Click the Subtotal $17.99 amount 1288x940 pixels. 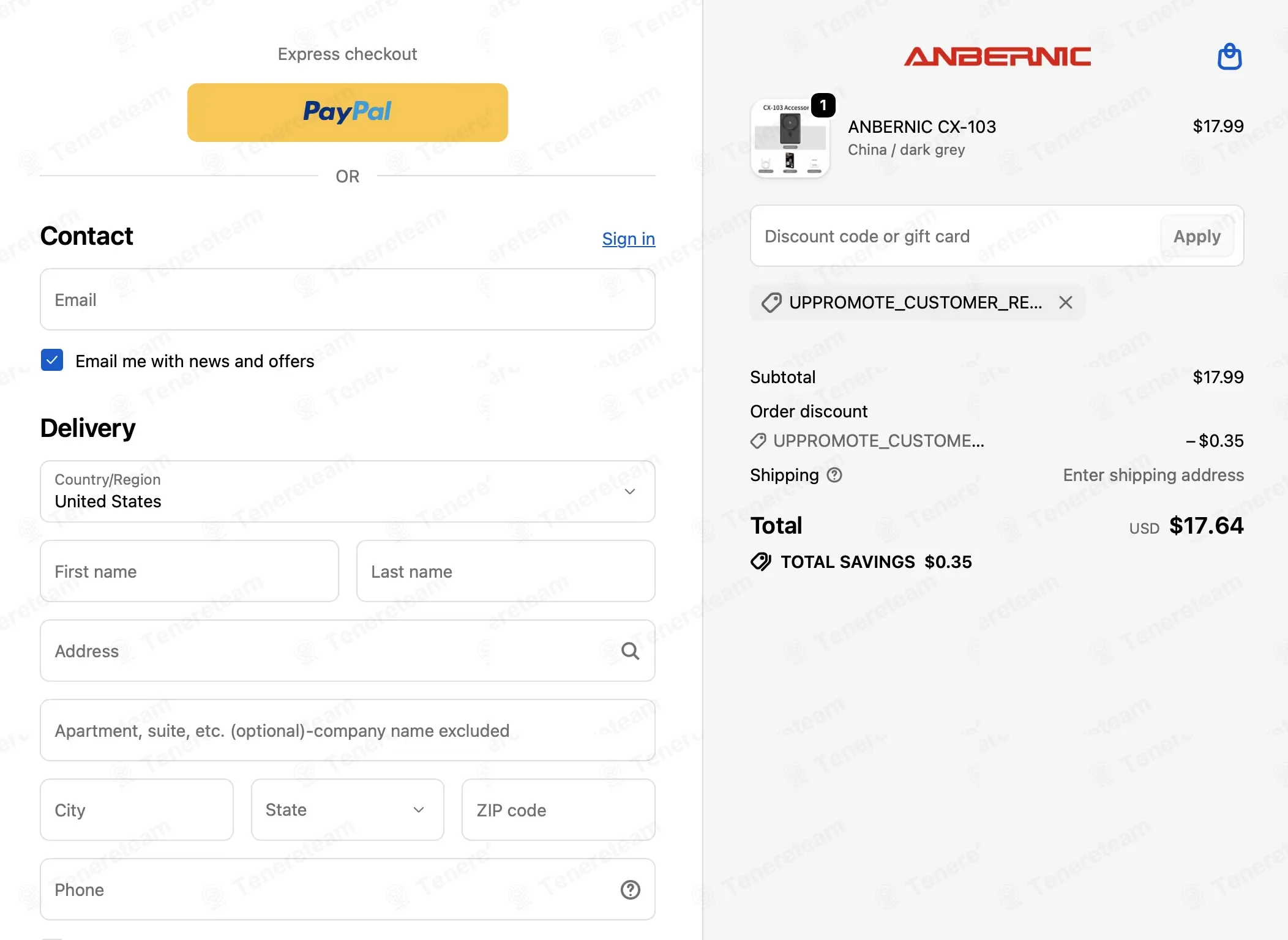(1218, 377)
